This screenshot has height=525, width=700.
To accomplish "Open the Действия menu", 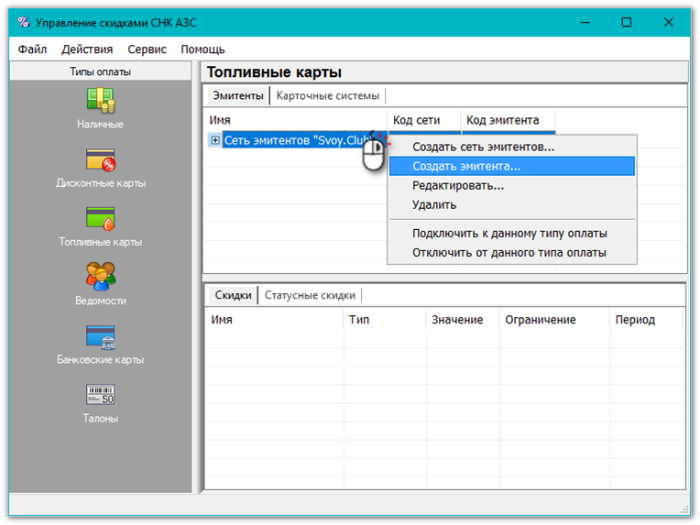I will pos(87,49).
